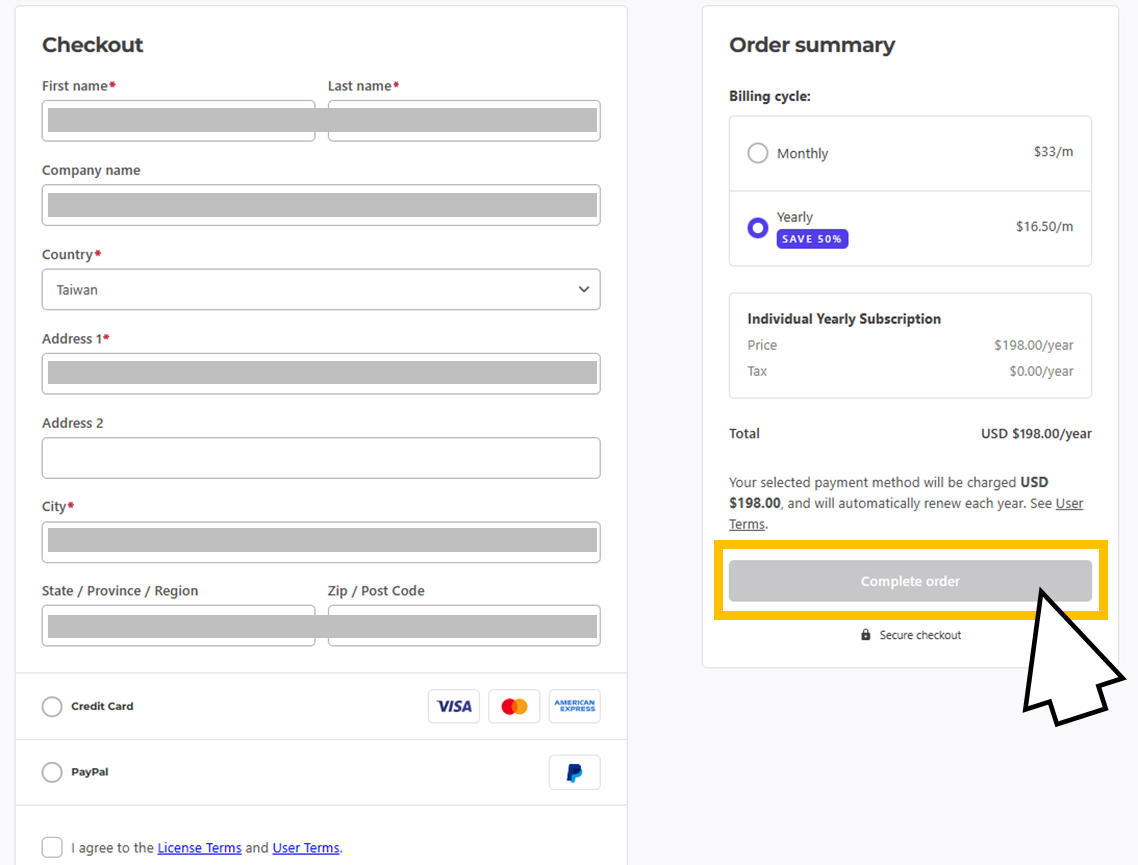Click the SAVE 50% badge
The width and height of the screenshot is (1138, 865).
[x=812, y=239]
